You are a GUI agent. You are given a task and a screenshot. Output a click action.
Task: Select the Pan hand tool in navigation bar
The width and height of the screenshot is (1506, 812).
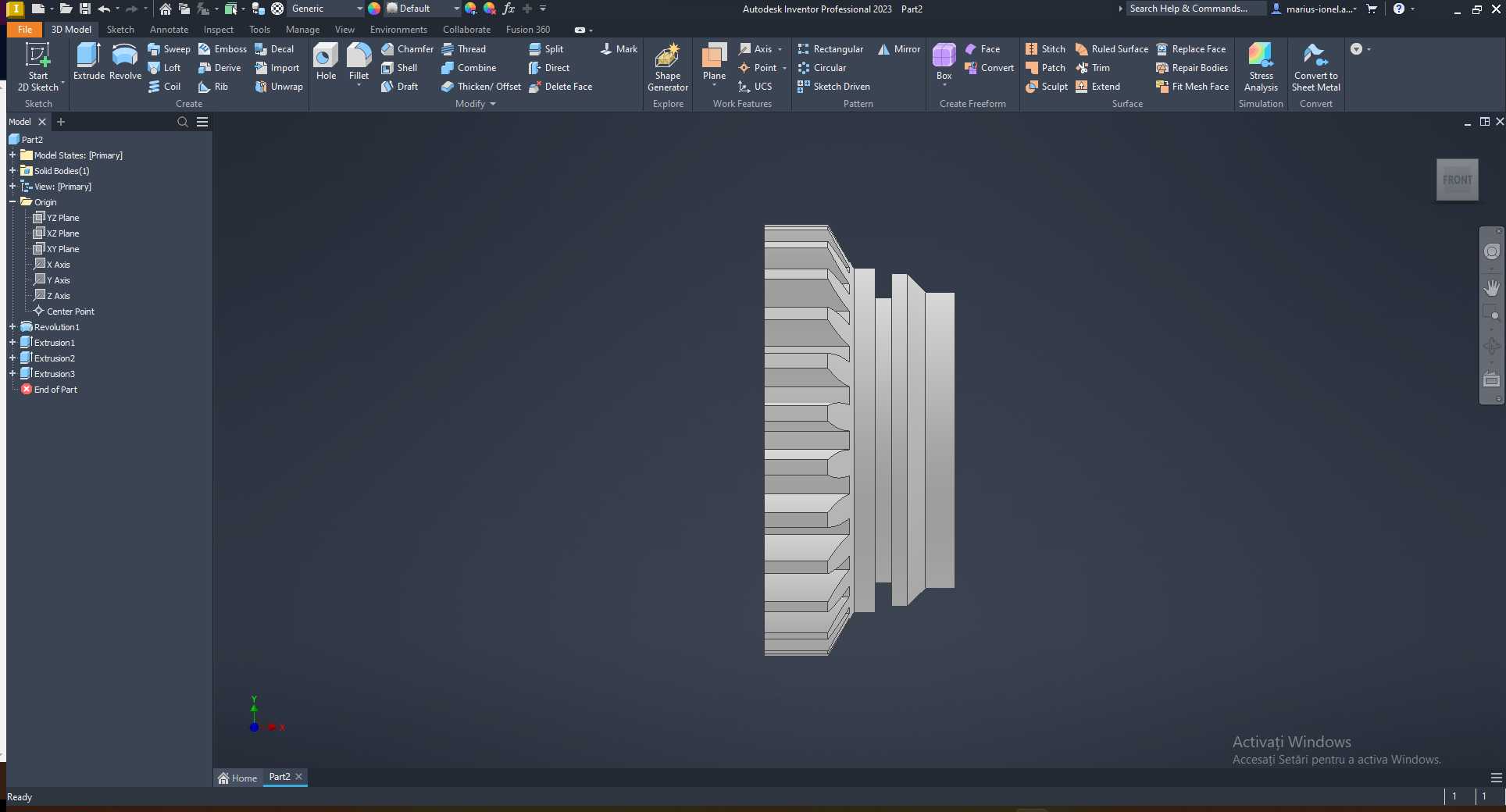1492,288
